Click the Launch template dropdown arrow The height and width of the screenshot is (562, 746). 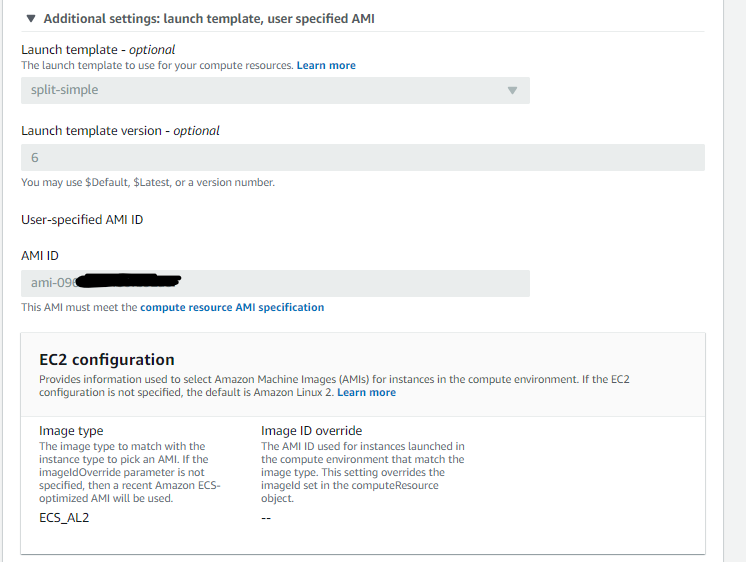tap(512, 90)
